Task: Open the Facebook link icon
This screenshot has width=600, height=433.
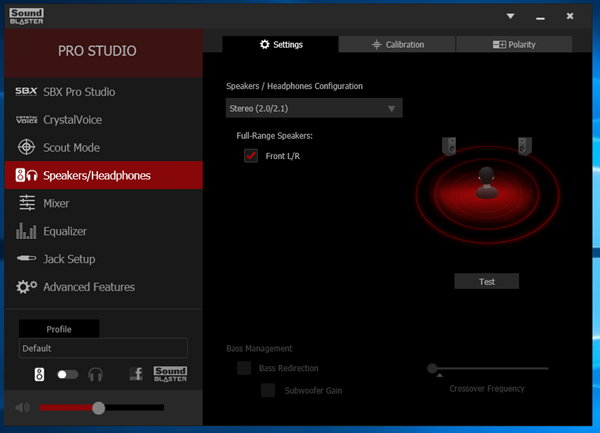Action: pyautogui.click(x=136, y=374)
